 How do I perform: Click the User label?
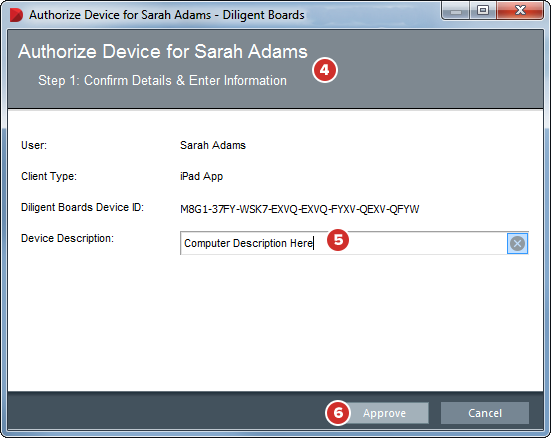(x=34, y=145)
